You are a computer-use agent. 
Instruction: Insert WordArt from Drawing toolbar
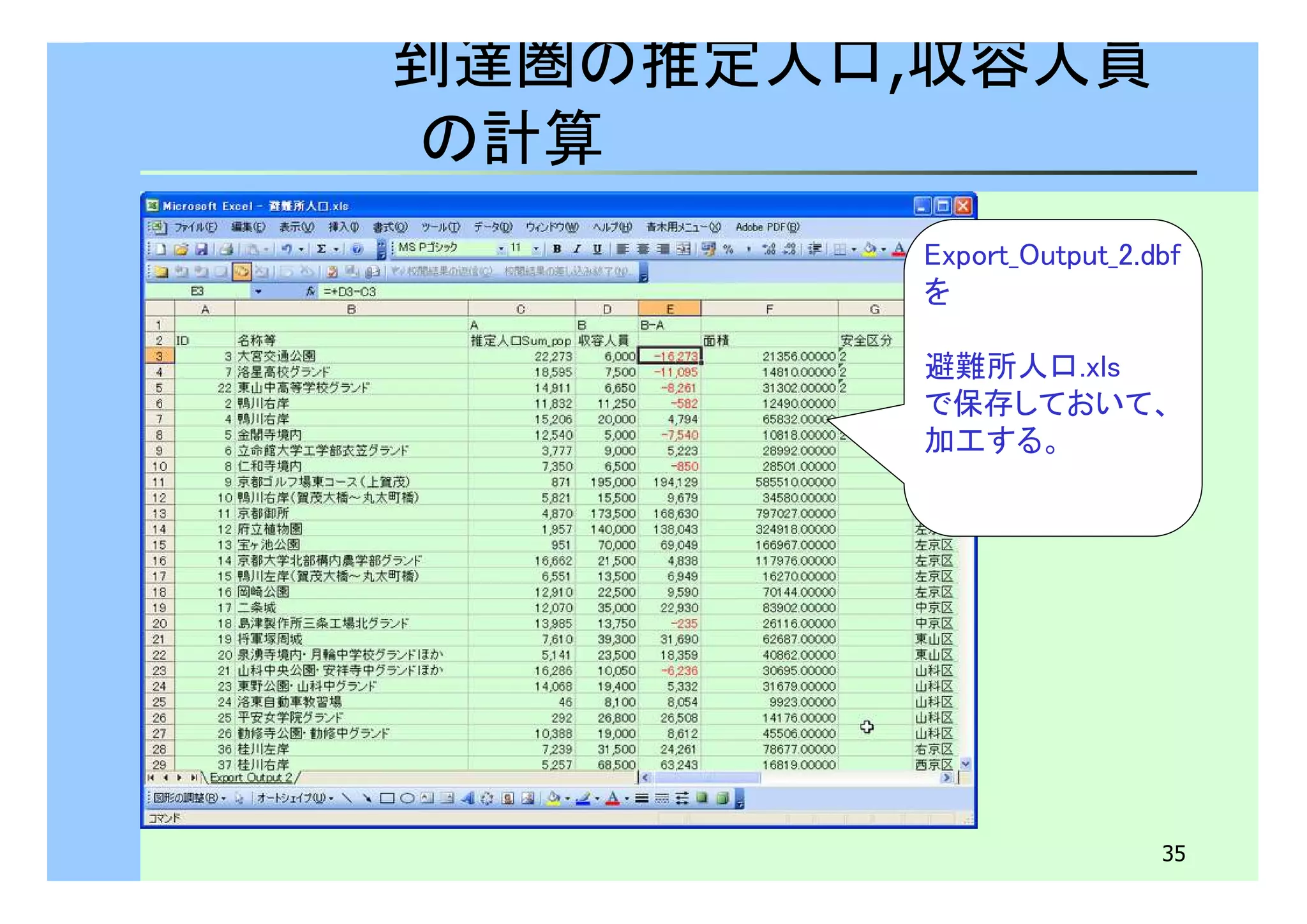pos(468,798)
